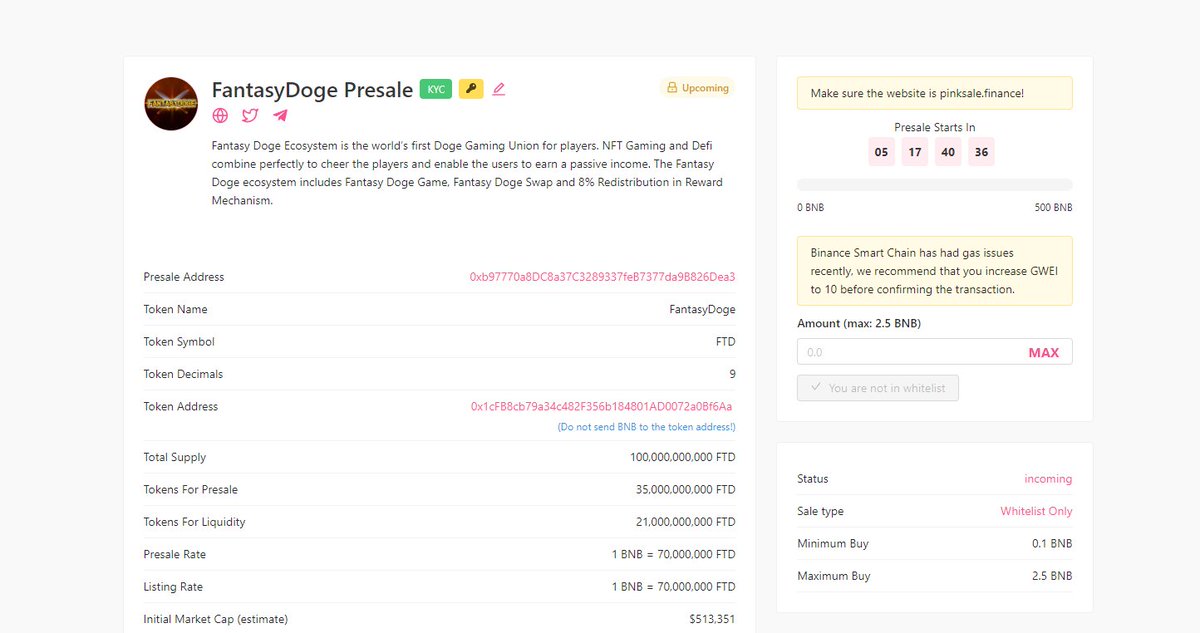Click the token symbol value 'FTD'
Image resolution: width=1200 pixels, height=633 pixels.
point(725,342)
